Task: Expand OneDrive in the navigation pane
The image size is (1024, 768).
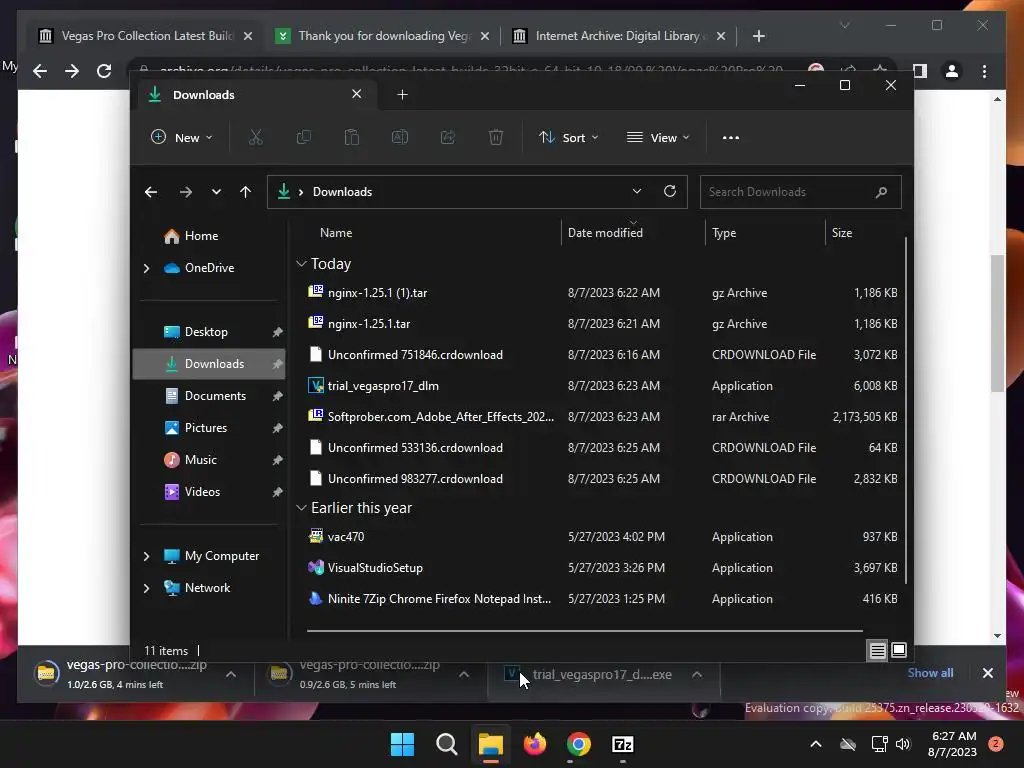Action: click(146, 268)
